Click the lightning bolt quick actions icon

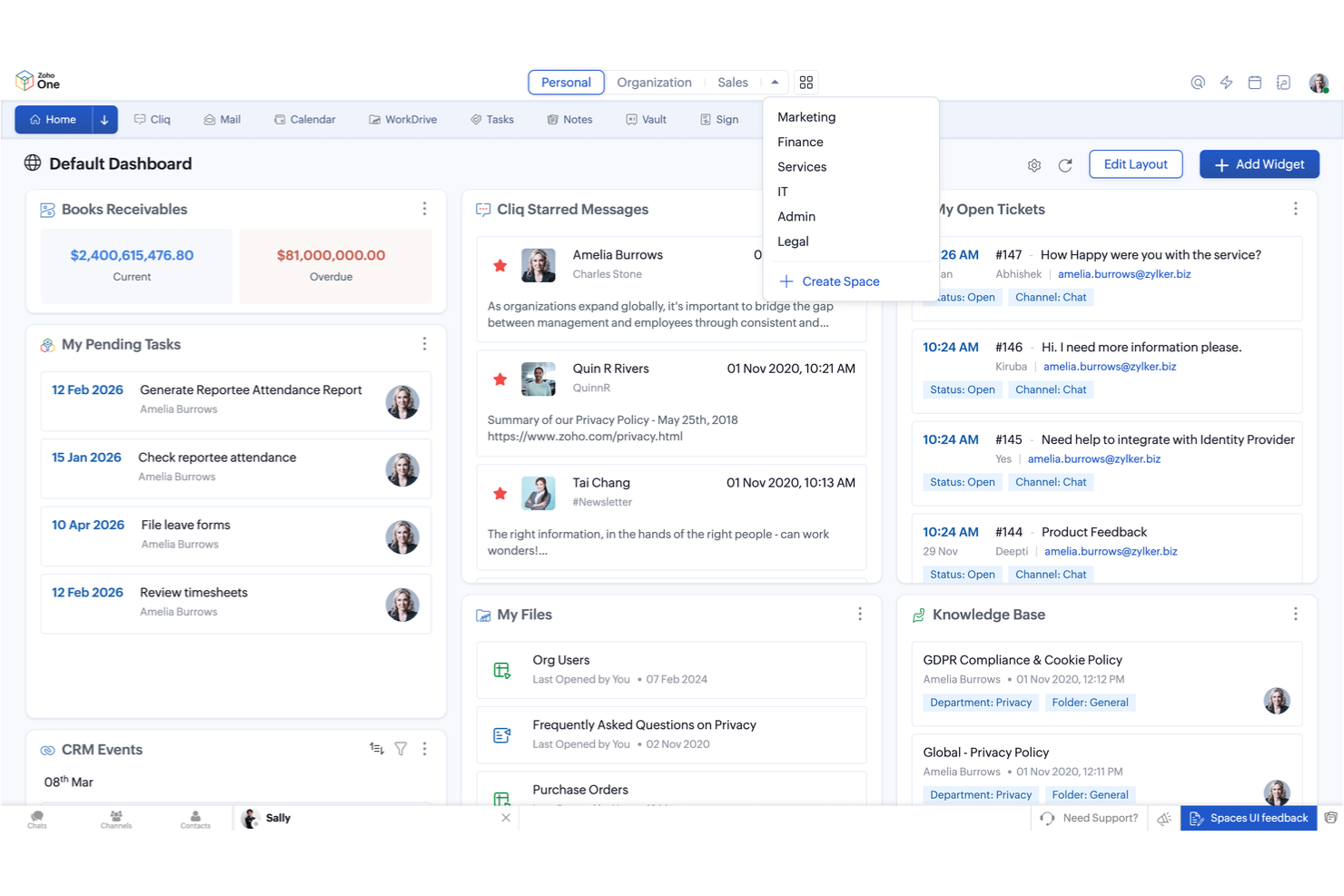[1226, 83]
